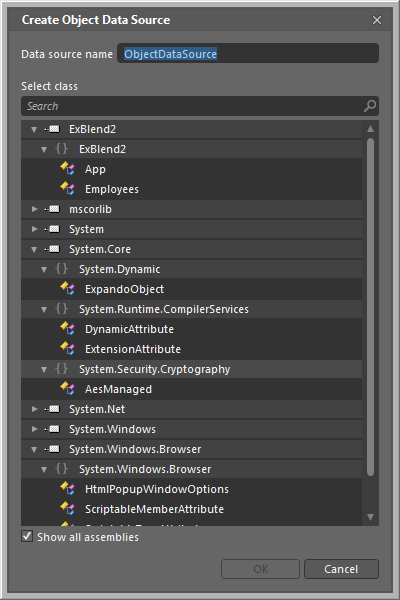Close the Create Object Data Source dialog

click(x=377, y=20)
